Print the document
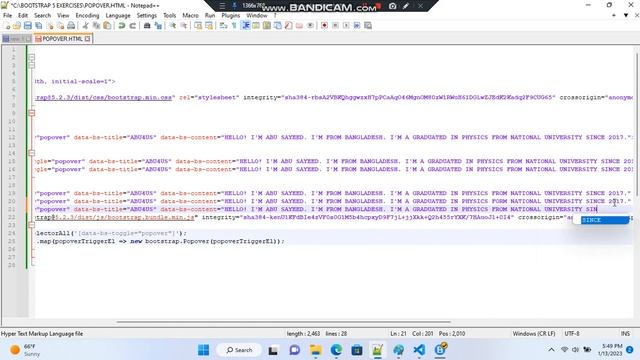 click(x=71, y=26)
